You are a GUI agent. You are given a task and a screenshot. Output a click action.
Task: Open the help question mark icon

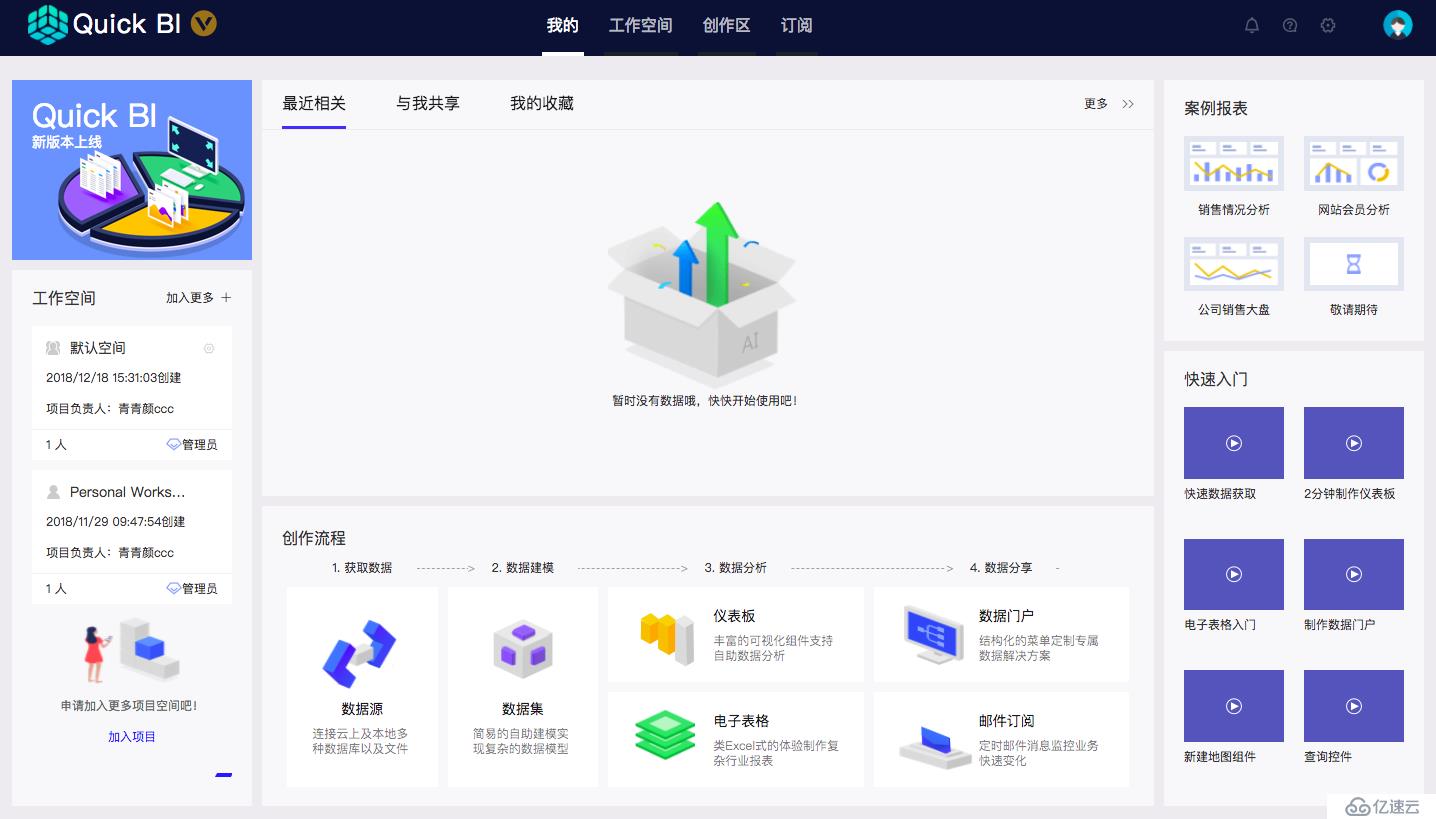tap(1290, 26)
